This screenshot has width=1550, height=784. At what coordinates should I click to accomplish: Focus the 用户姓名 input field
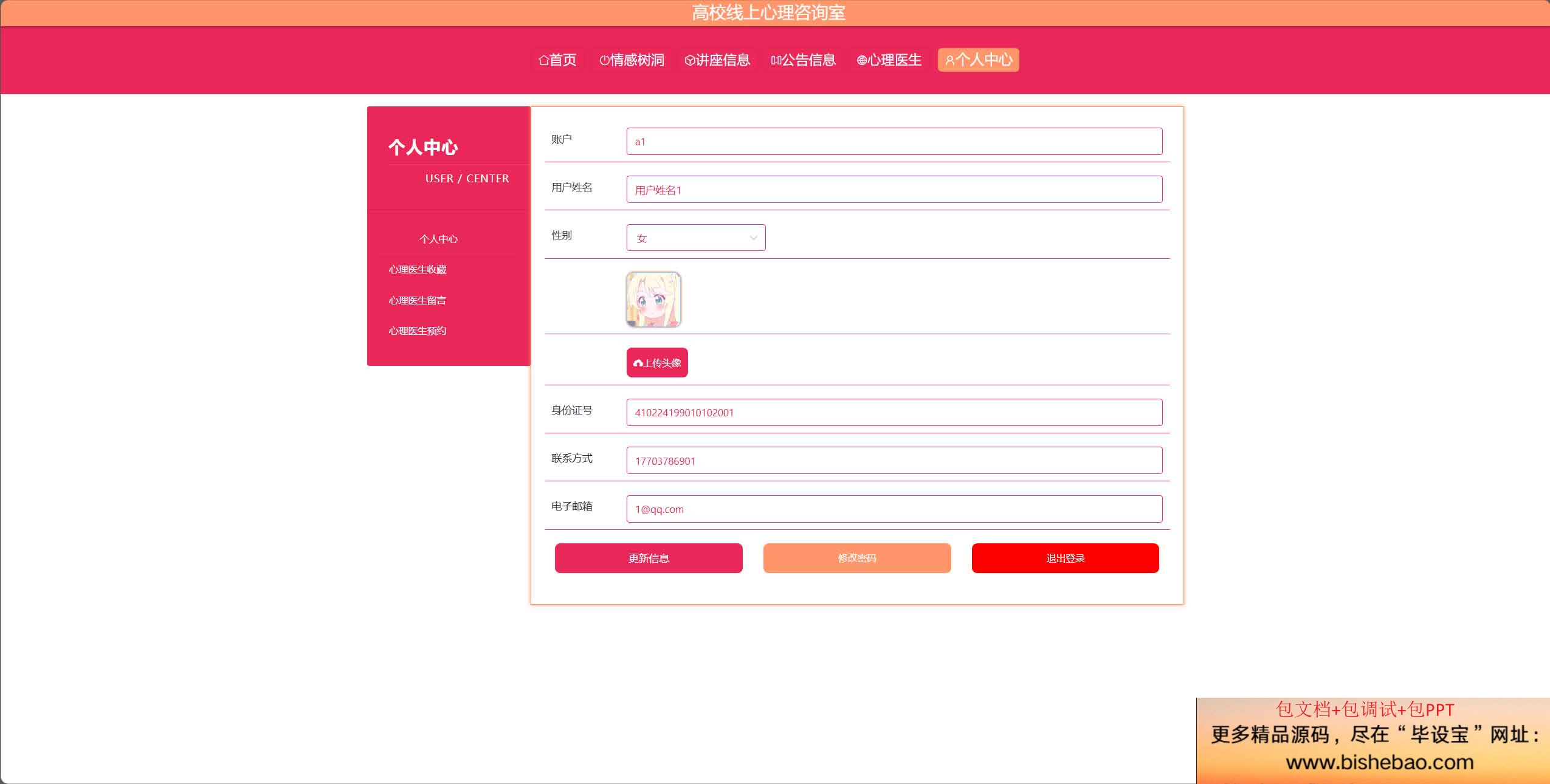coord(894,190)
